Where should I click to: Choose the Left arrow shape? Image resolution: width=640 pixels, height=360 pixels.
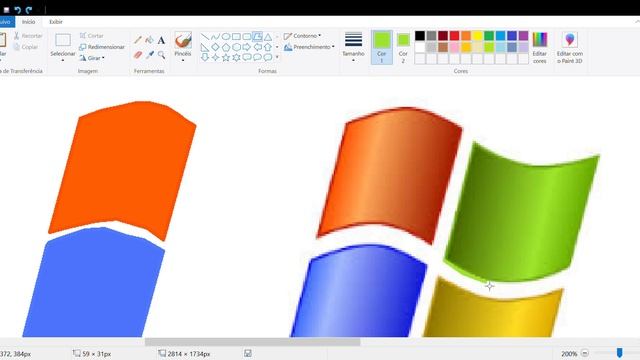coord(257,47)
